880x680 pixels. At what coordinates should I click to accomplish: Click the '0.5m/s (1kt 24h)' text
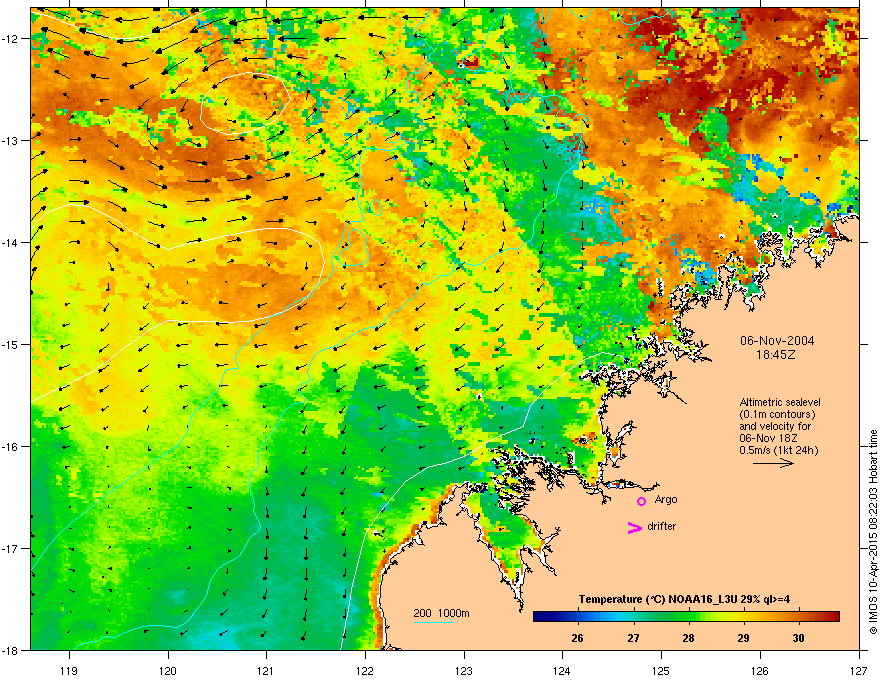(778, 450)
